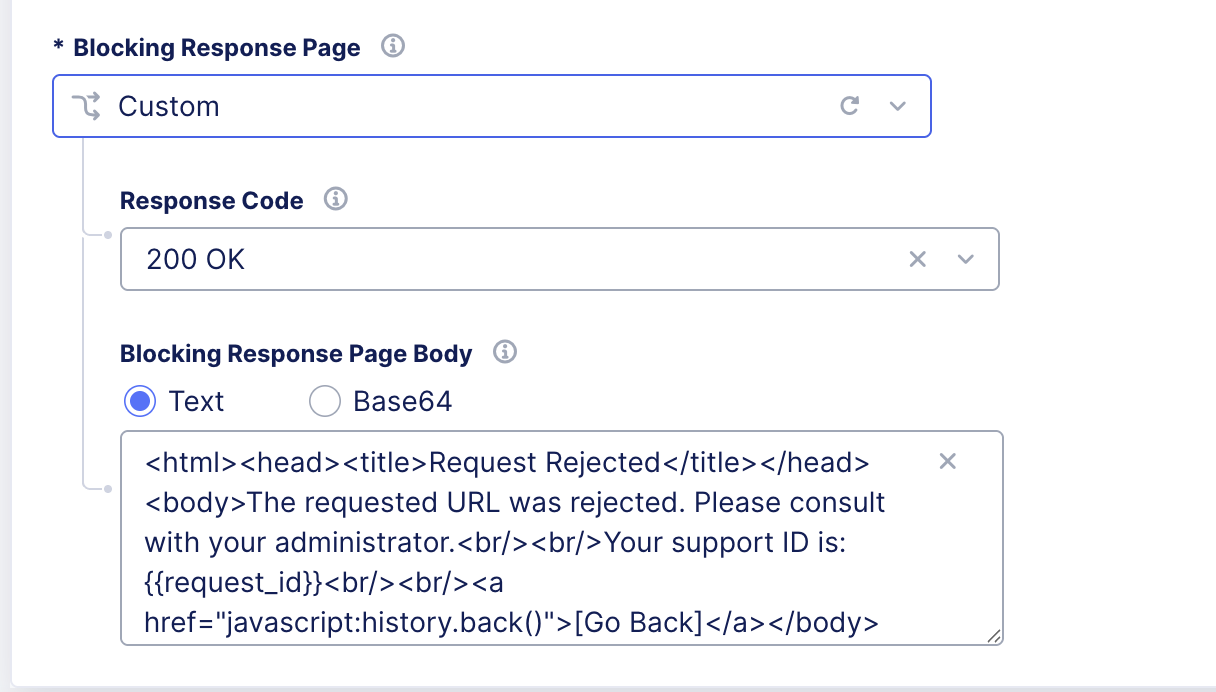
Task: Clear the 200 OK selection with the X
Action: point(917,259)
